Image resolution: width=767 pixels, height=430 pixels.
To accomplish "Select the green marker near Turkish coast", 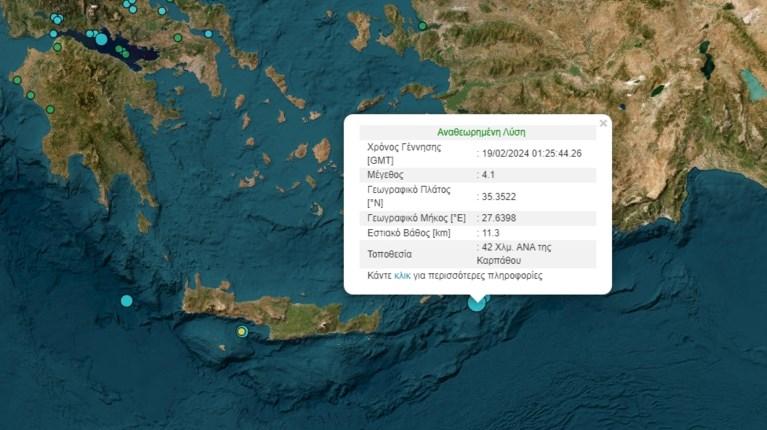I will [x=423, y=26].
